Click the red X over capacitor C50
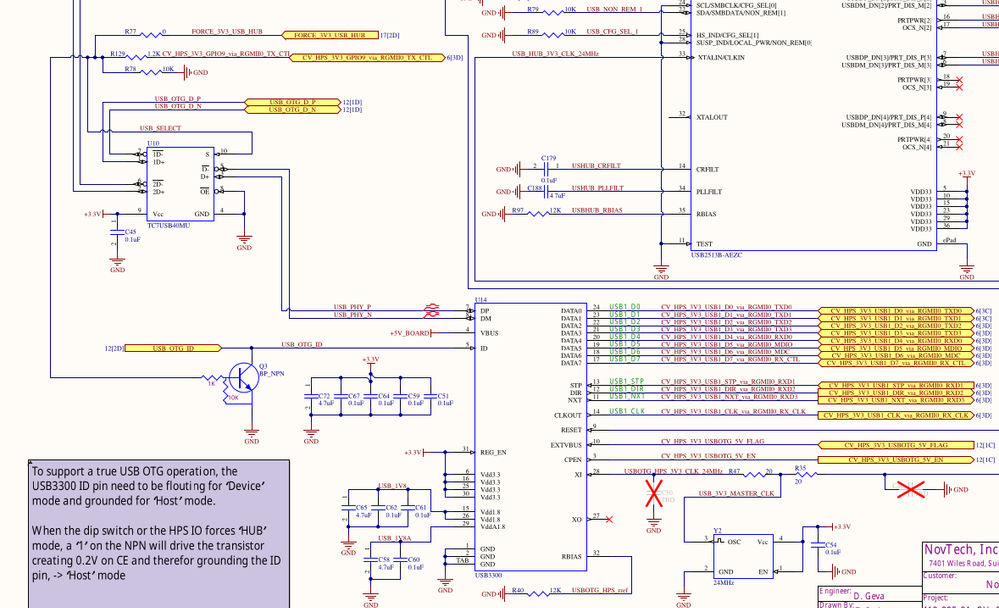Viewport: 999px width, 608px height. [x=654, y=493]
